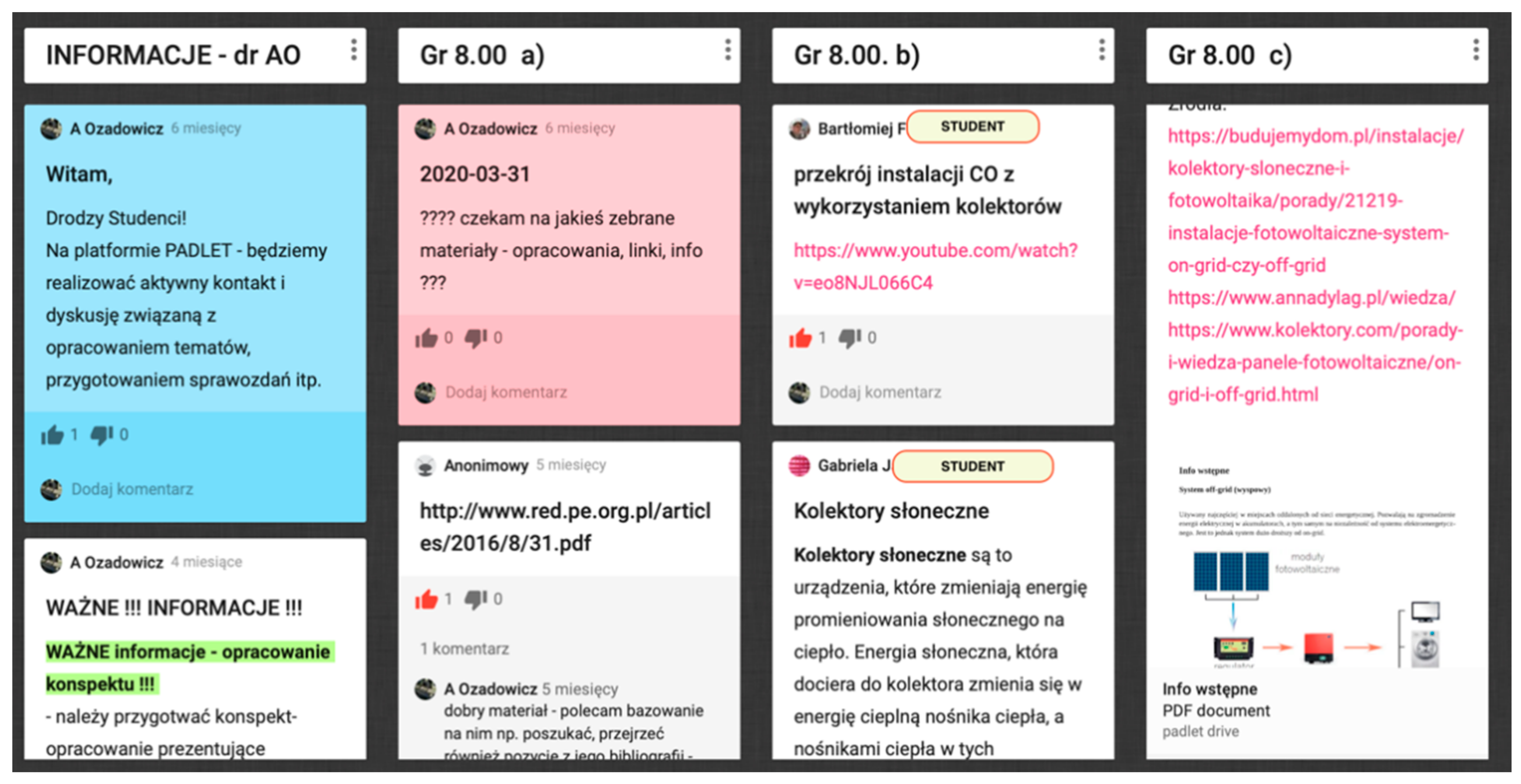The image size is (1521, 784).
Task: Add a comment to the blue Witam post
Action: [132, 490]
